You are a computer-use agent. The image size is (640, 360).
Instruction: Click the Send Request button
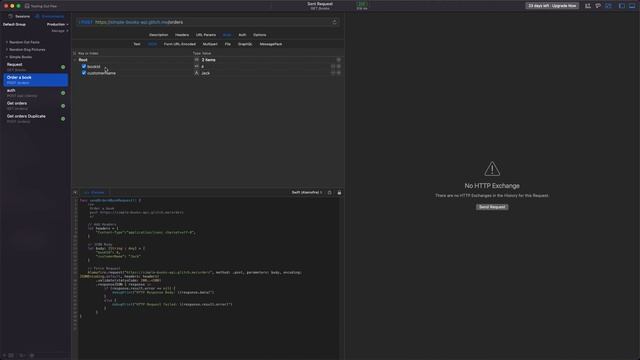[x=492, y=207]
